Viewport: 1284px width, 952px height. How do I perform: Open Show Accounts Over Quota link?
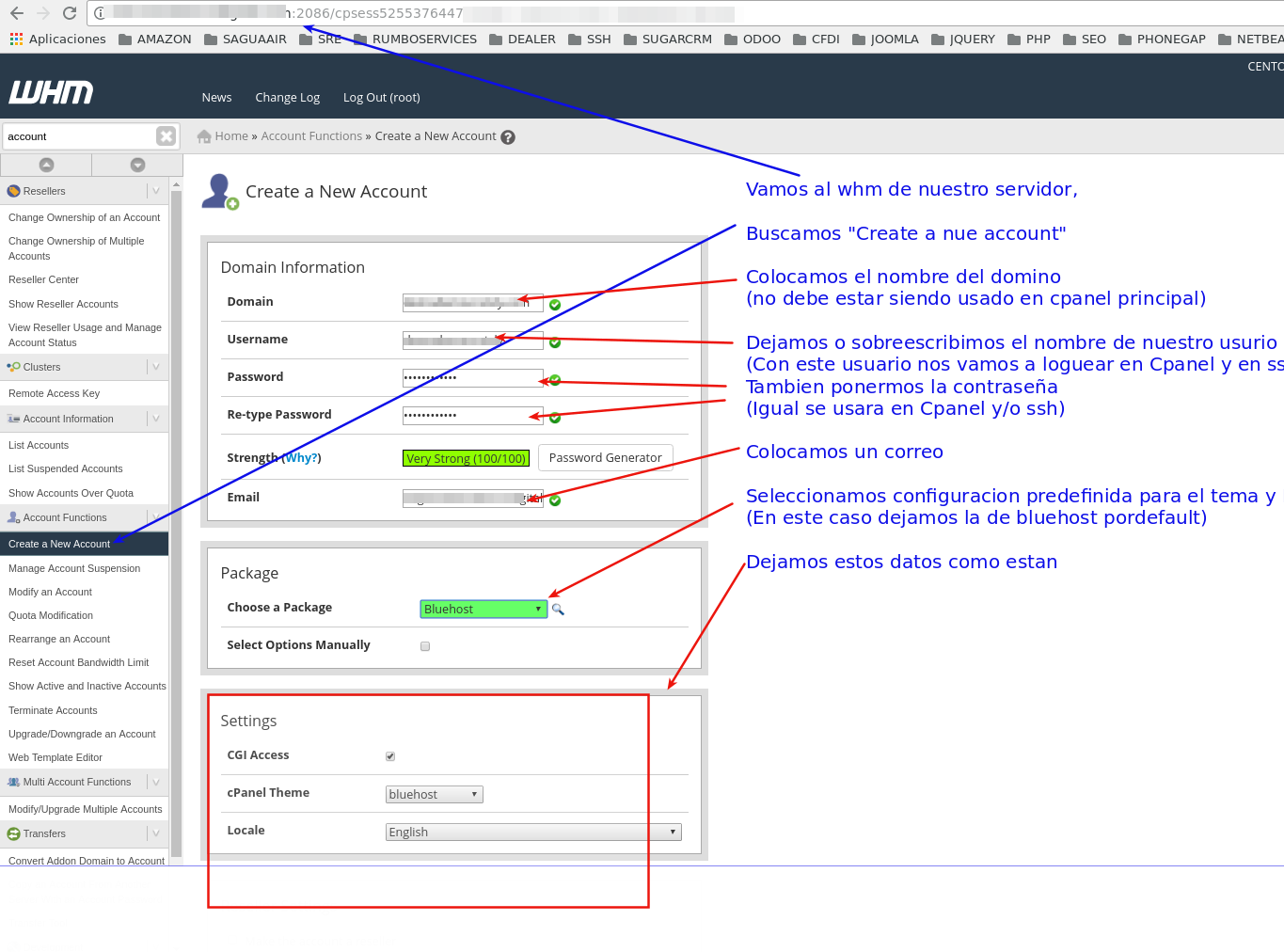(x=71, y=493)
